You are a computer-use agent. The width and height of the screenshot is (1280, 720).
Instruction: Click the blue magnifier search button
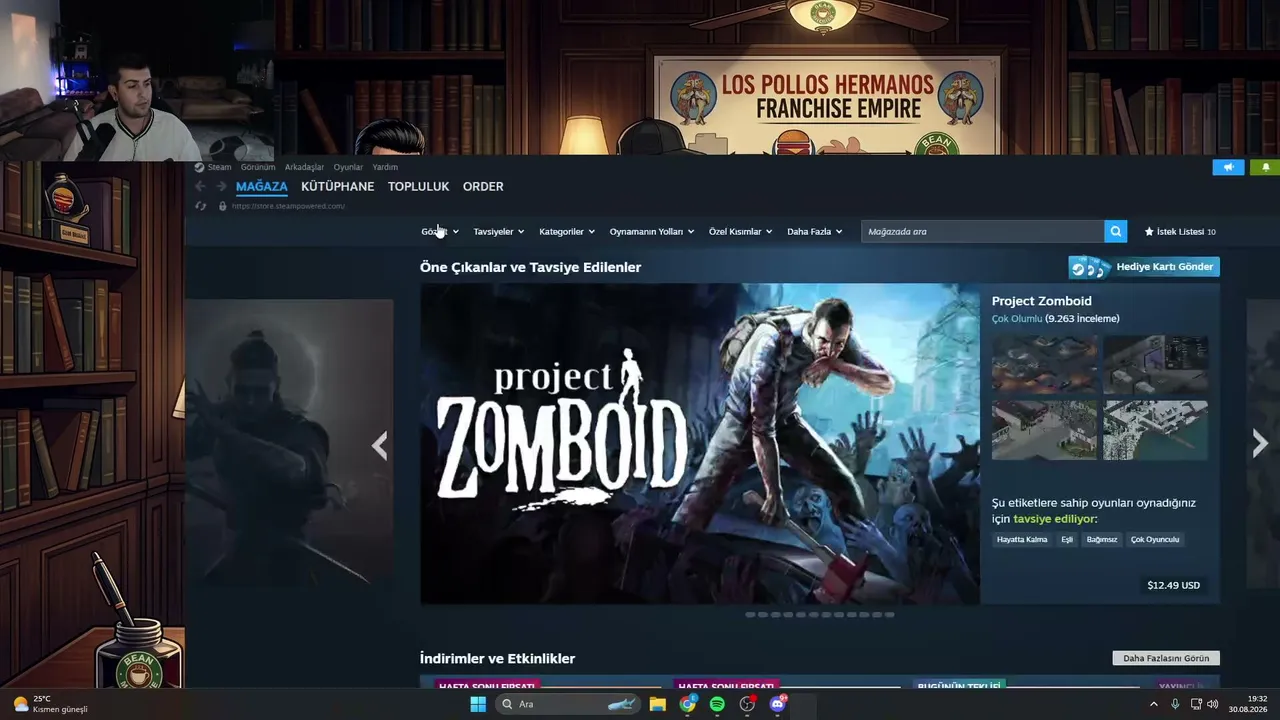click(1116, 231)
